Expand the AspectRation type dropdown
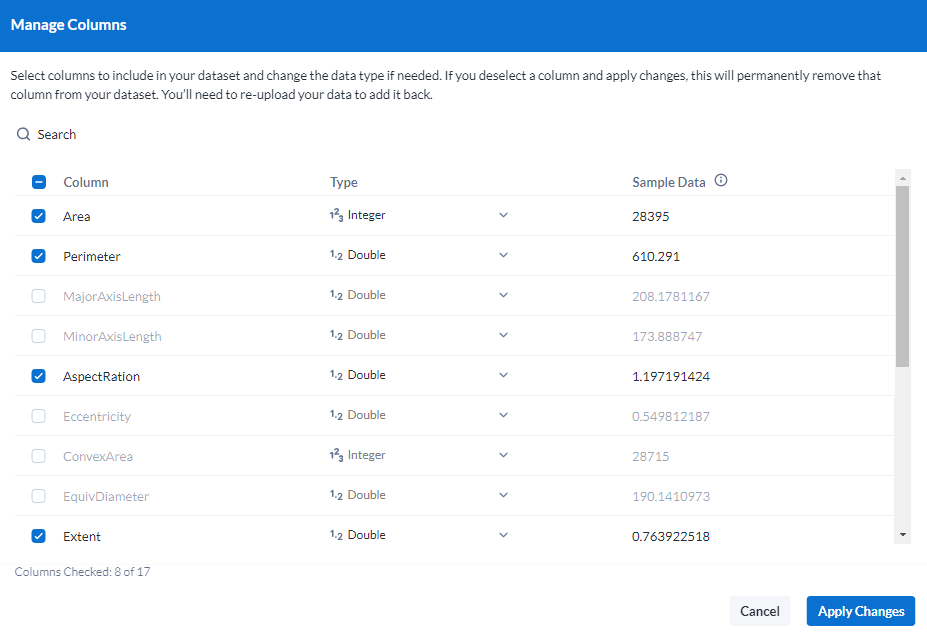The width and height of the screenshot is (927, 639). point(503,375)
